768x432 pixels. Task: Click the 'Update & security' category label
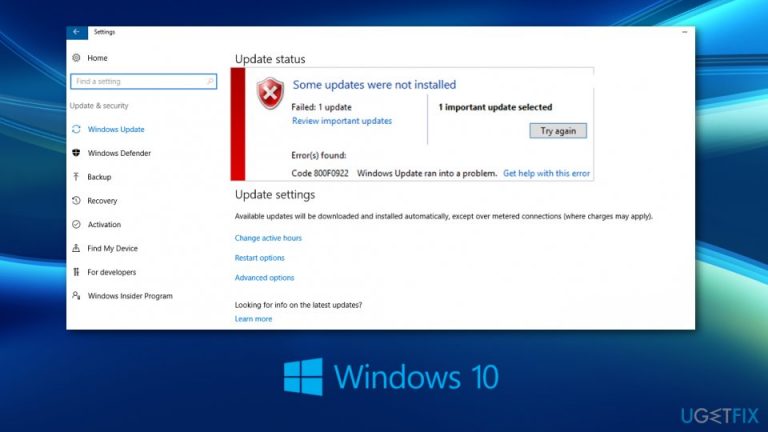(x=99, y=106)
